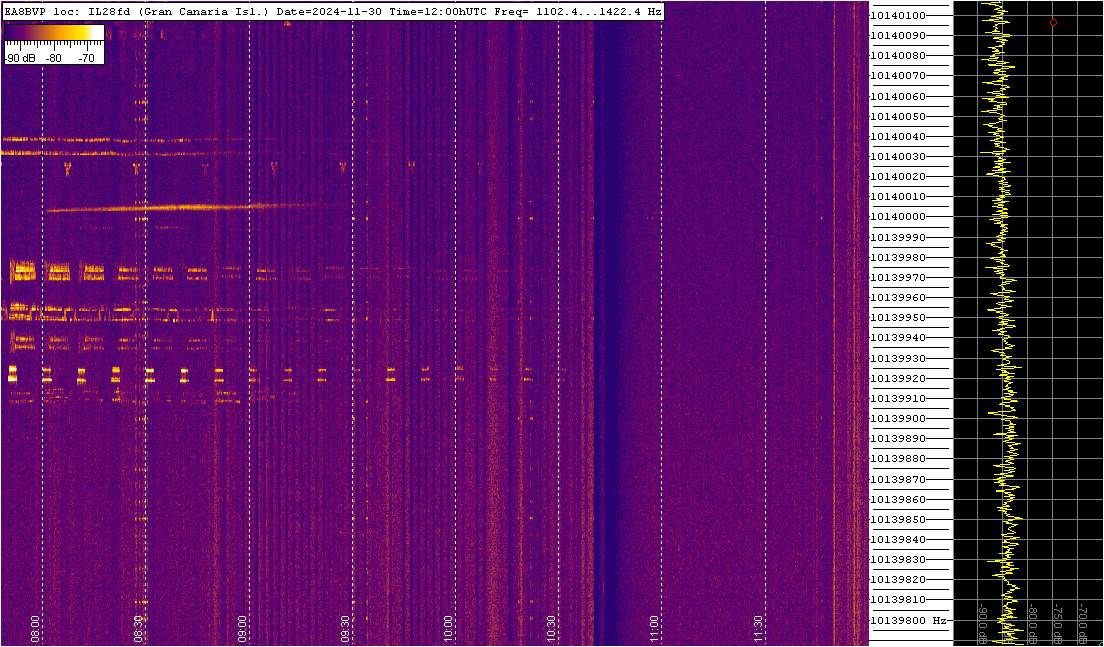Select the red circle marker in the spectrum panel

[1053, 23]
